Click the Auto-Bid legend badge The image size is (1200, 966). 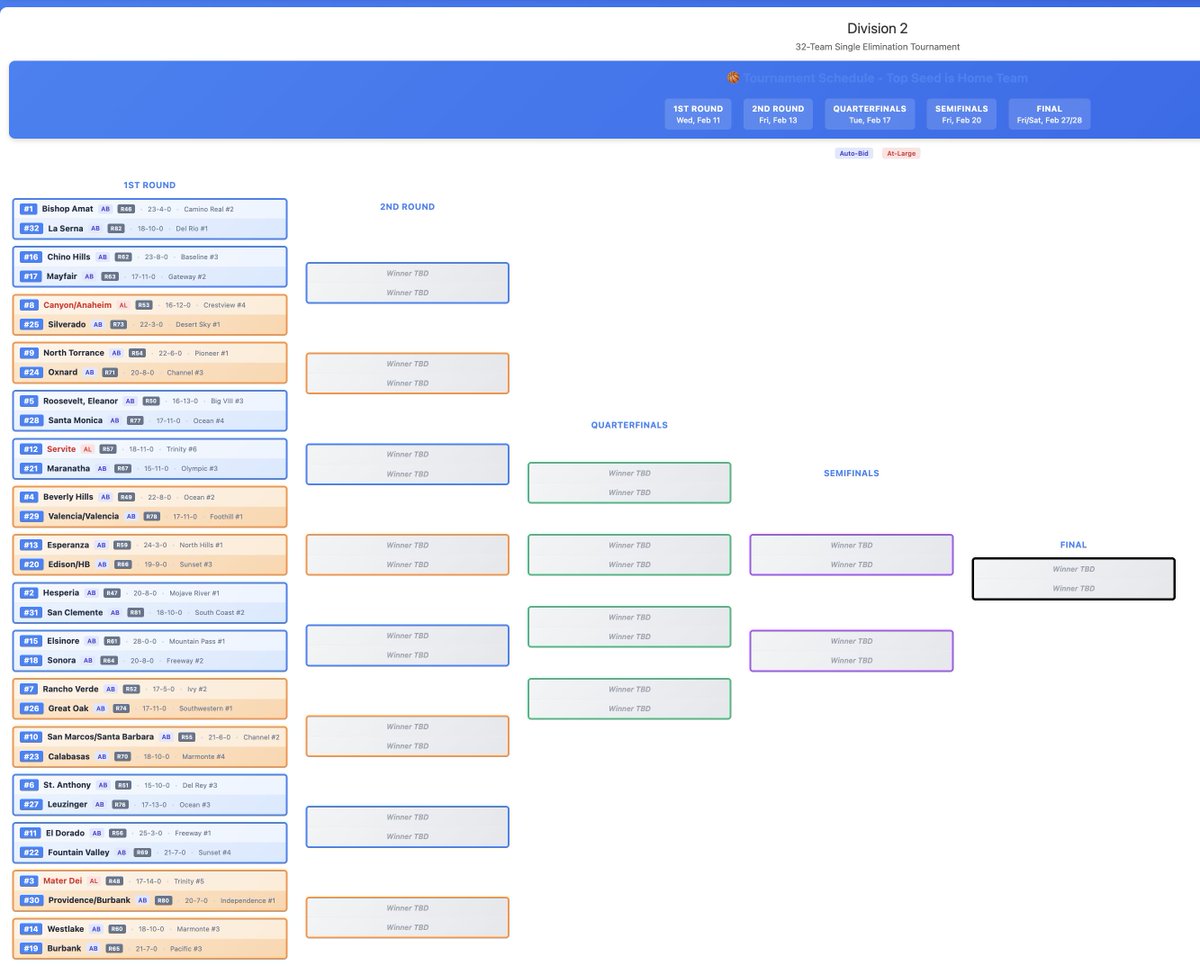pos(853,153)
